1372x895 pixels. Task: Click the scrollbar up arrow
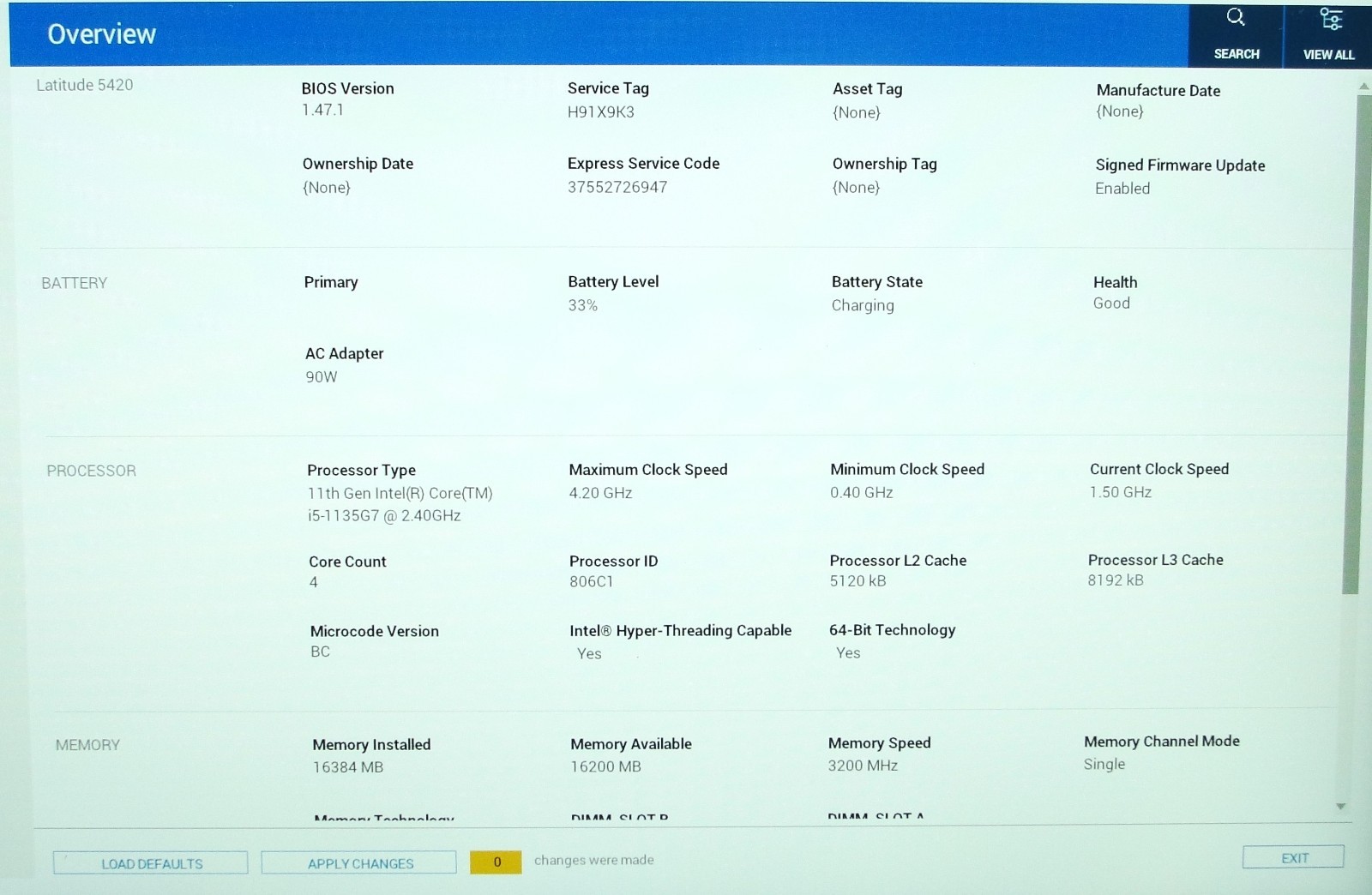1363,87
